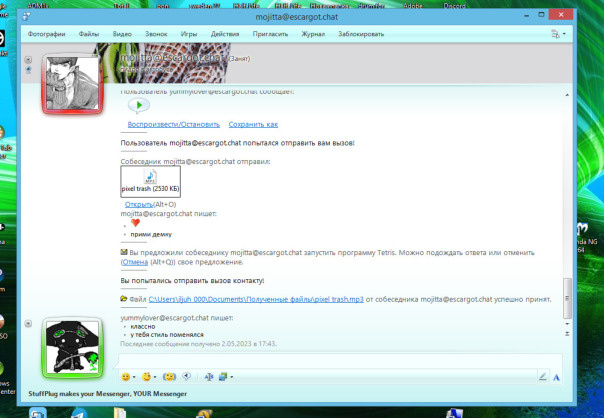Screen dimensions: 604x418
Task: Click the chat scrollbar up arrow
Action: tap(567, 95)
